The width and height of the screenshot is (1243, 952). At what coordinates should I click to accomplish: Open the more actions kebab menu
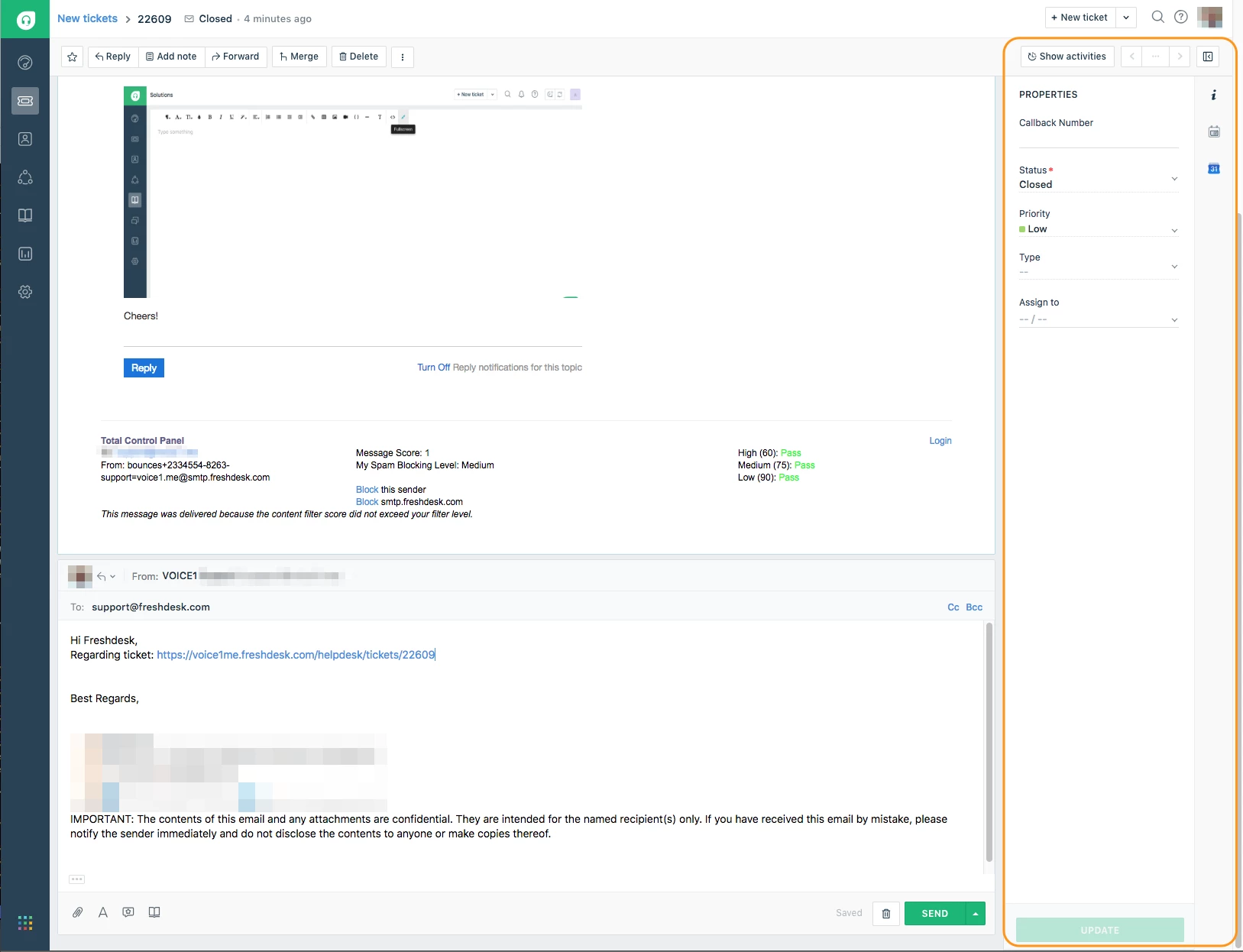[x=403, y=57]
